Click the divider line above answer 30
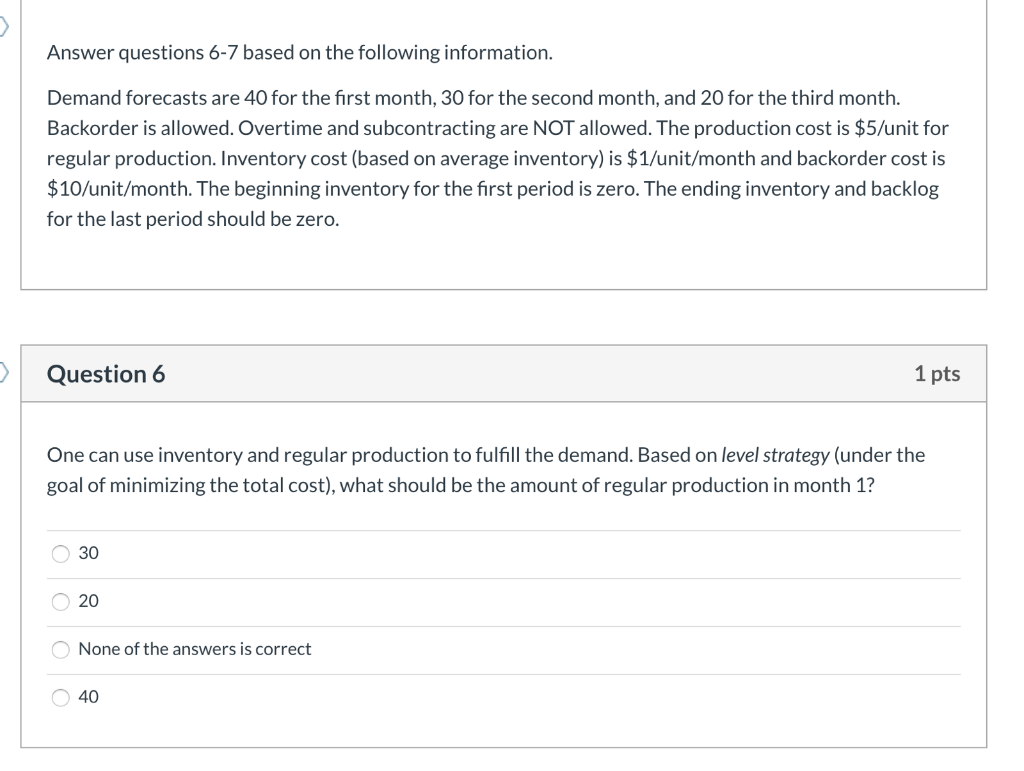Viewport: 1024px width, 771px height. click(x=500, y=528)
